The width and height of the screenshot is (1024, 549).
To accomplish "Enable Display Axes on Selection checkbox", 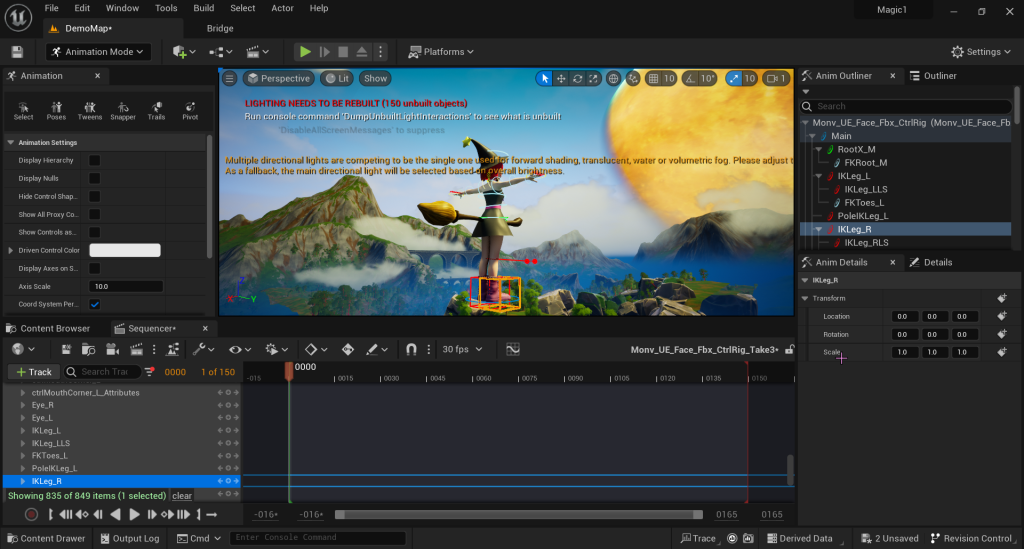I will (x=95, y=268).
